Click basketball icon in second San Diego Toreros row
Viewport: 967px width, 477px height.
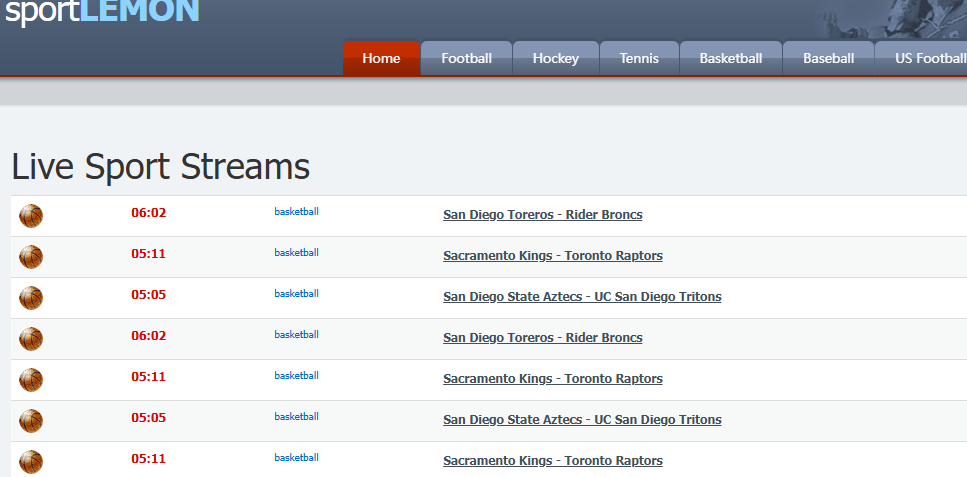pos(31,339)
